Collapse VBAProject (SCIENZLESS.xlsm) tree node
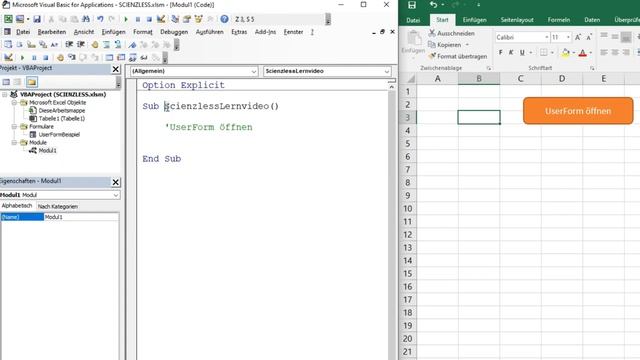Image resolution: width=640 pixels, height=360 pixels. (x=5, y=94)
